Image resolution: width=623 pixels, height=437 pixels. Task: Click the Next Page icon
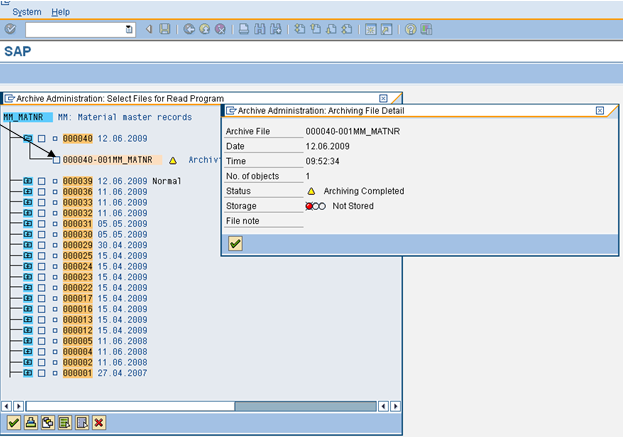(x=331, y=29)
